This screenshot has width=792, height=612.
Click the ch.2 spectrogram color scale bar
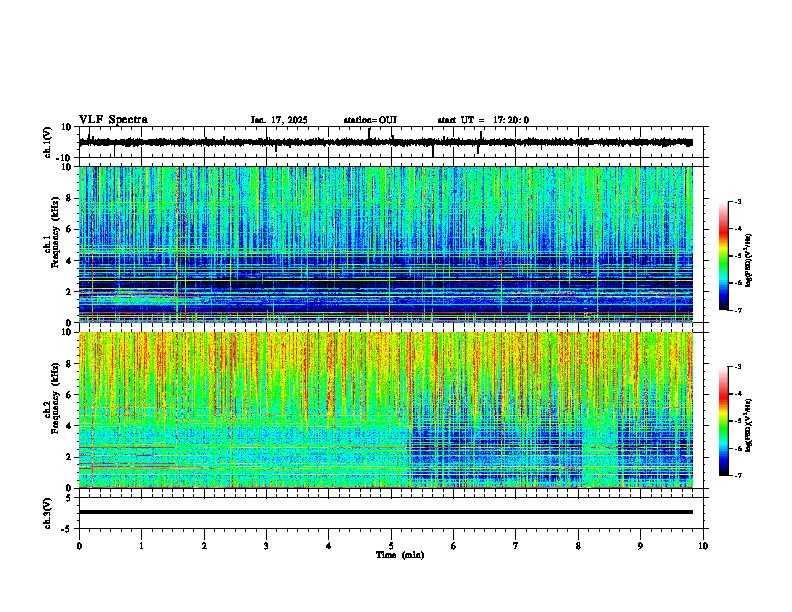click(724, 421)
